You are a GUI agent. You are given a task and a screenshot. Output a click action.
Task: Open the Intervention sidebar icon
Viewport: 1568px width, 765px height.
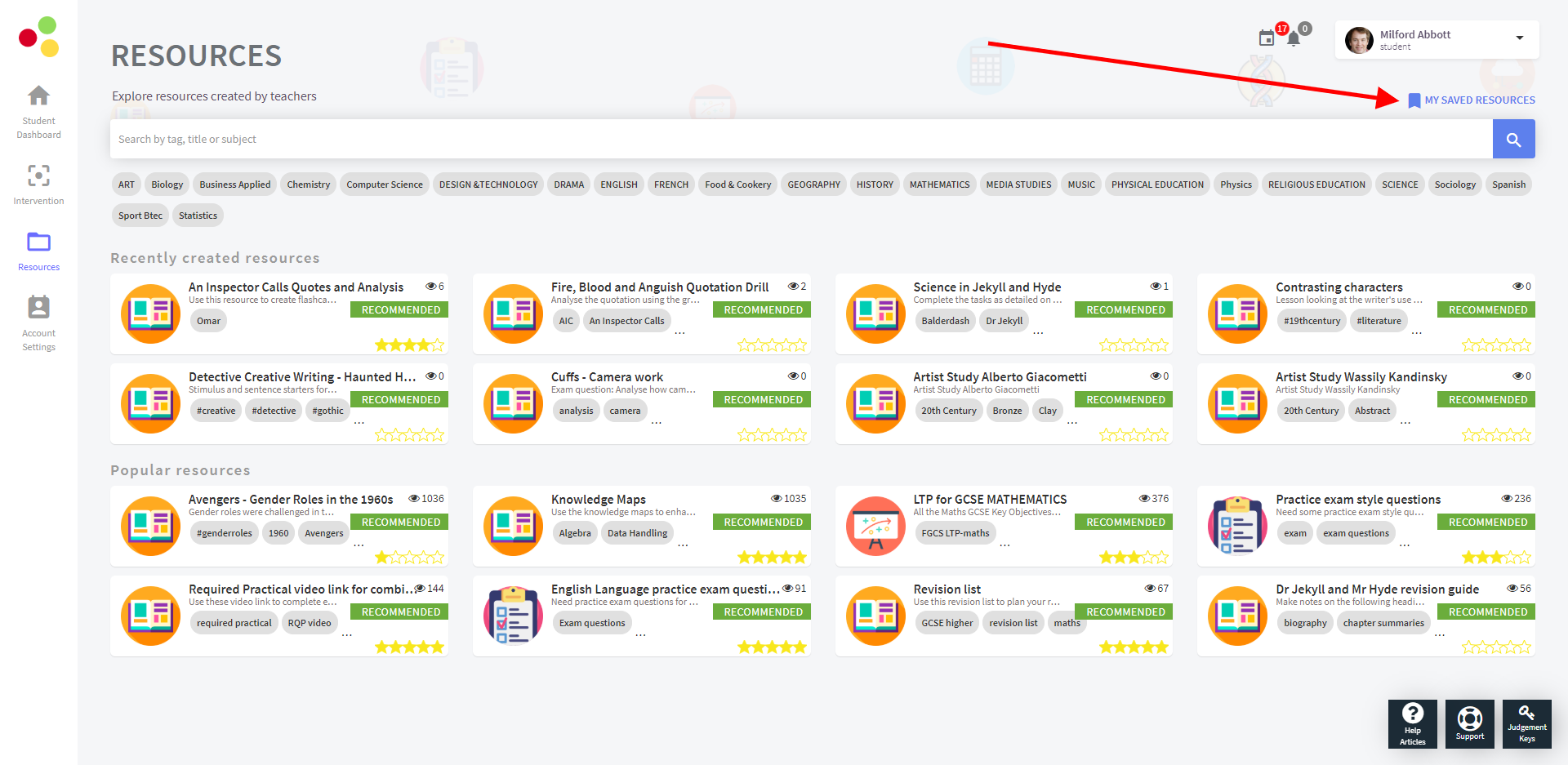click(x=38, y=176)
